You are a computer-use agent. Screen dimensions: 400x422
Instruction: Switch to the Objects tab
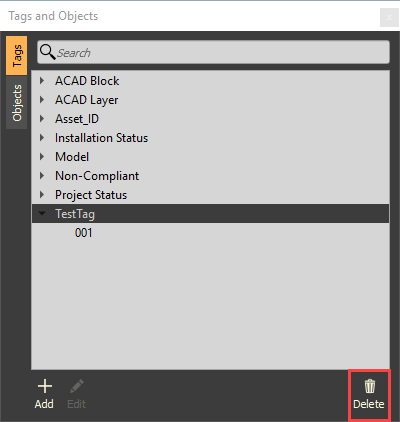(x=17, y=103)
